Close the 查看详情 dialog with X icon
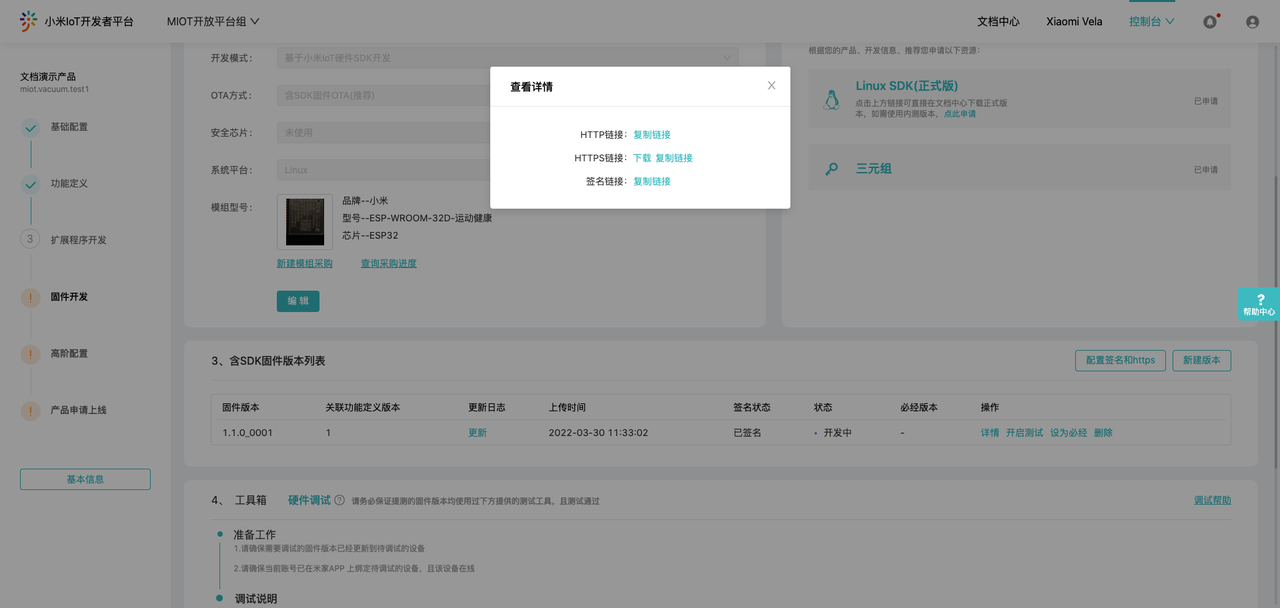 click(771, 86)
